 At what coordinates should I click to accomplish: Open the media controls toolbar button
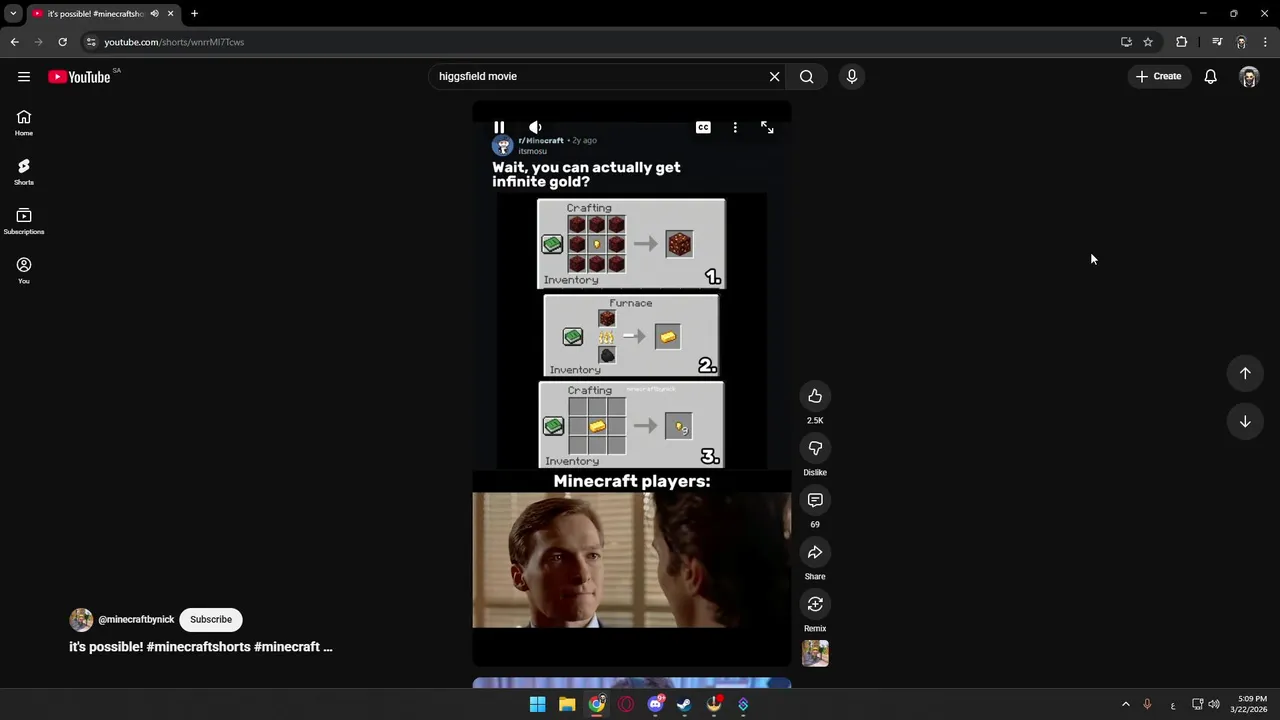pyautogui.click(x=1217, y=42)
